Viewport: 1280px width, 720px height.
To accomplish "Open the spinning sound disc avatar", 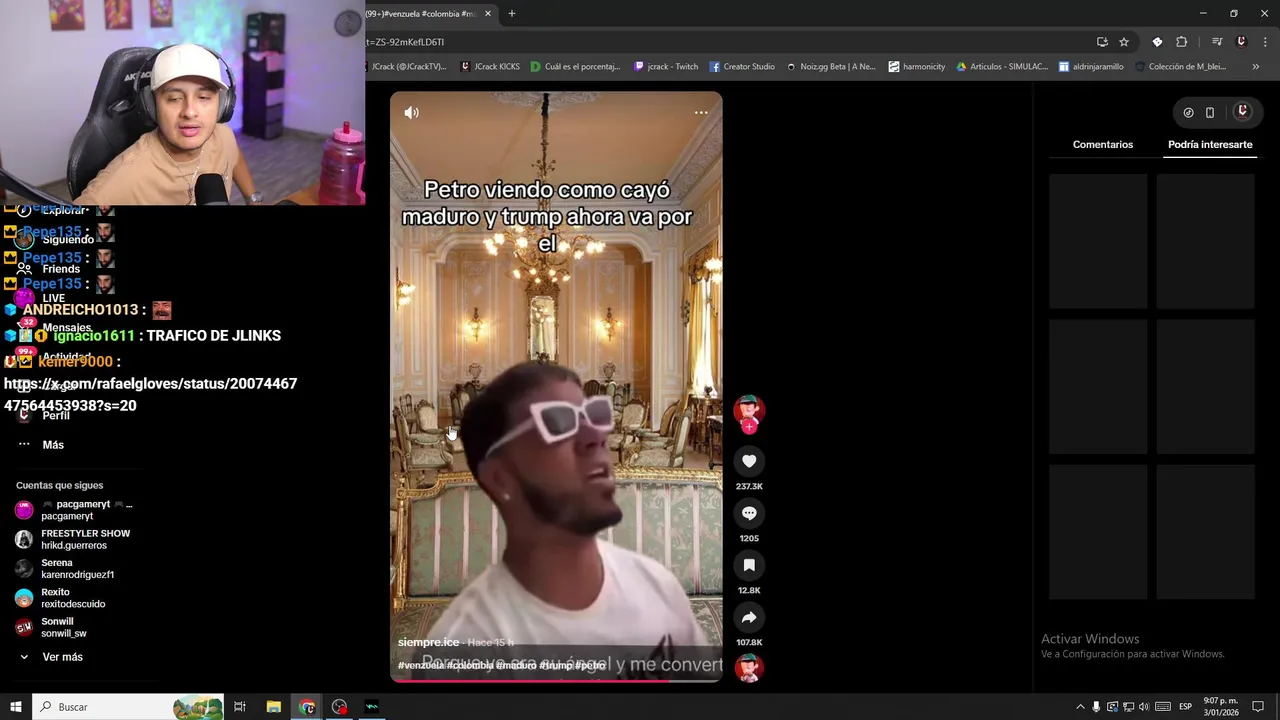I will click(x=749, y=668).
